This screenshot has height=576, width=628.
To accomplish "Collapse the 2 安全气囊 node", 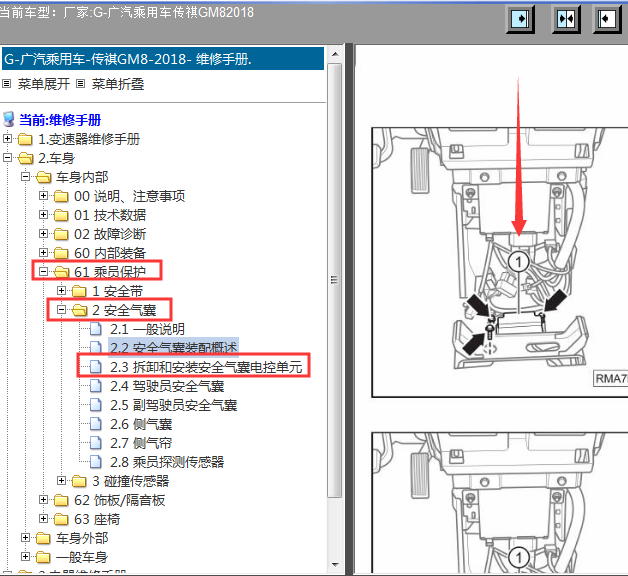I will tap(61, 309).
